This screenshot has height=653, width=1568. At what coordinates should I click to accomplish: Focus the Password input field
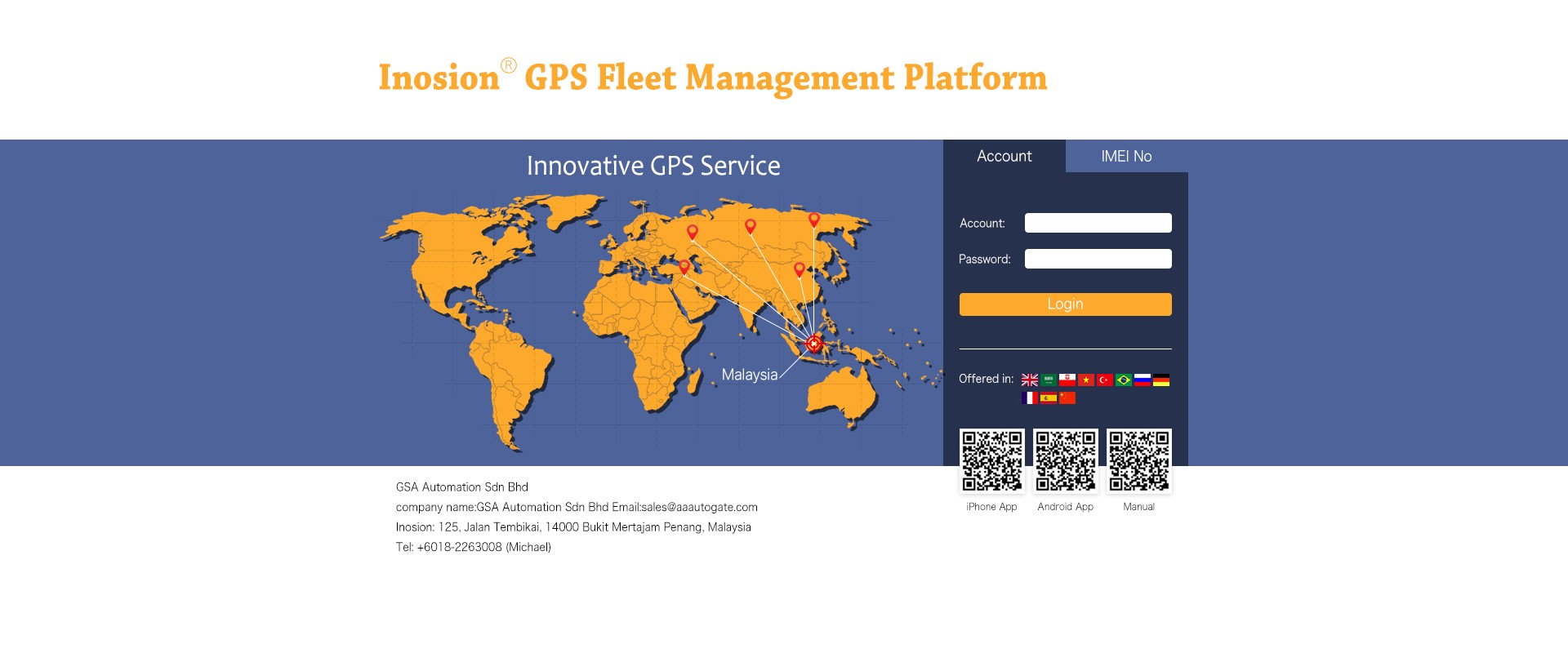pyautogui.click(x=1098, y=259)
